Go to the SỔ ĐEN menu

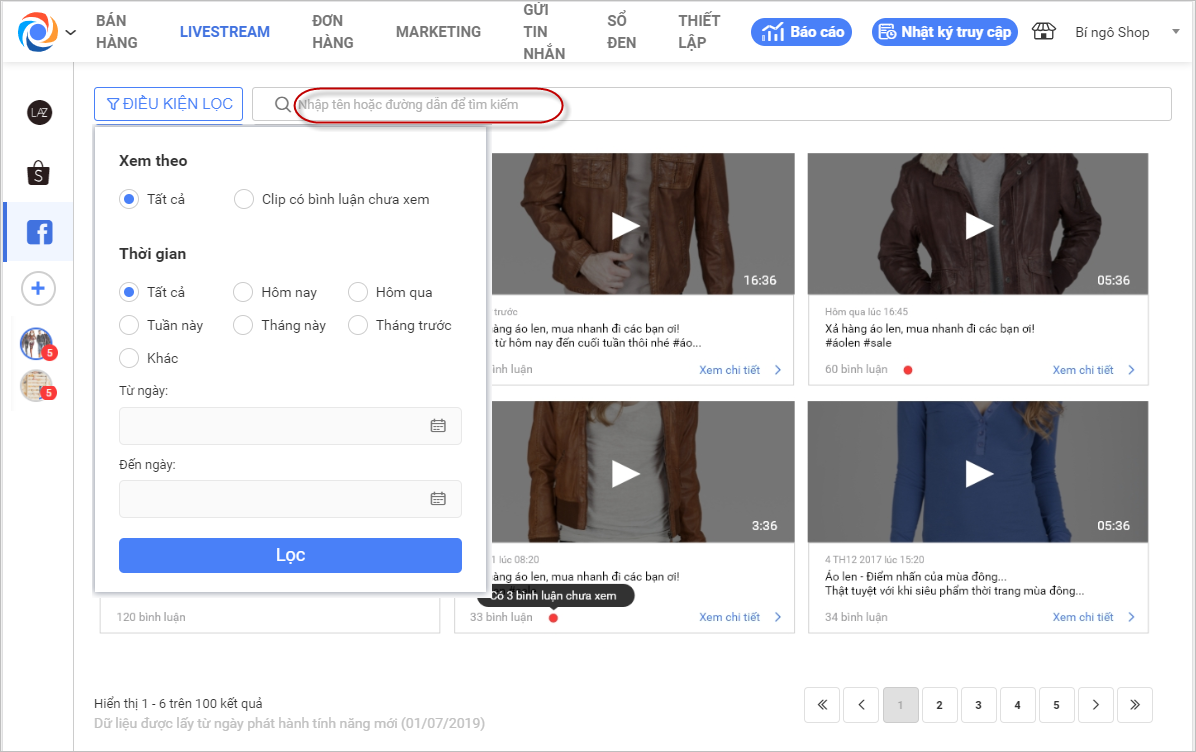coord(621,32)
